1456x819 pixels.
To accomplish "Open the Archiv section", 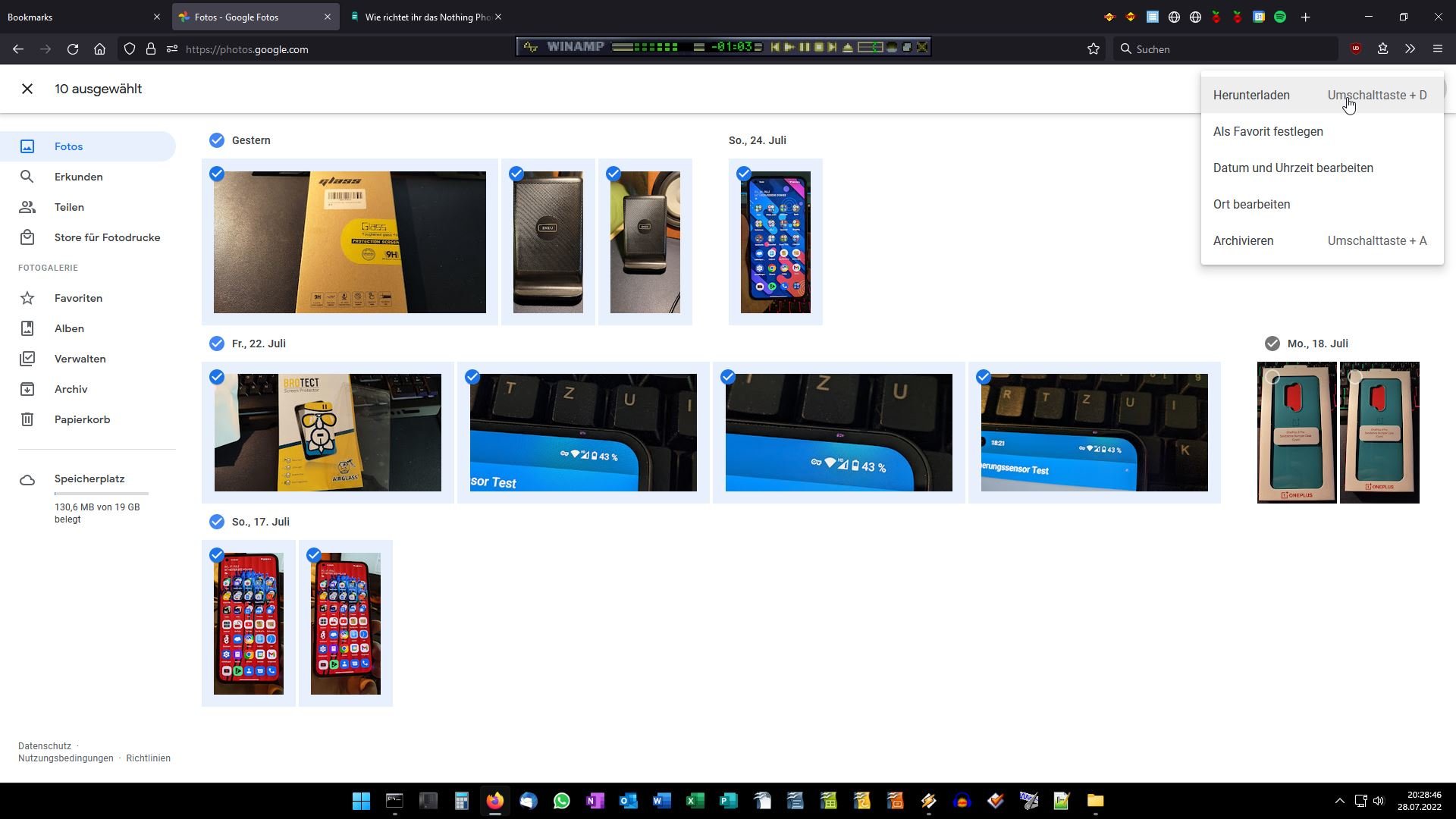I will [x=71, y=389].
